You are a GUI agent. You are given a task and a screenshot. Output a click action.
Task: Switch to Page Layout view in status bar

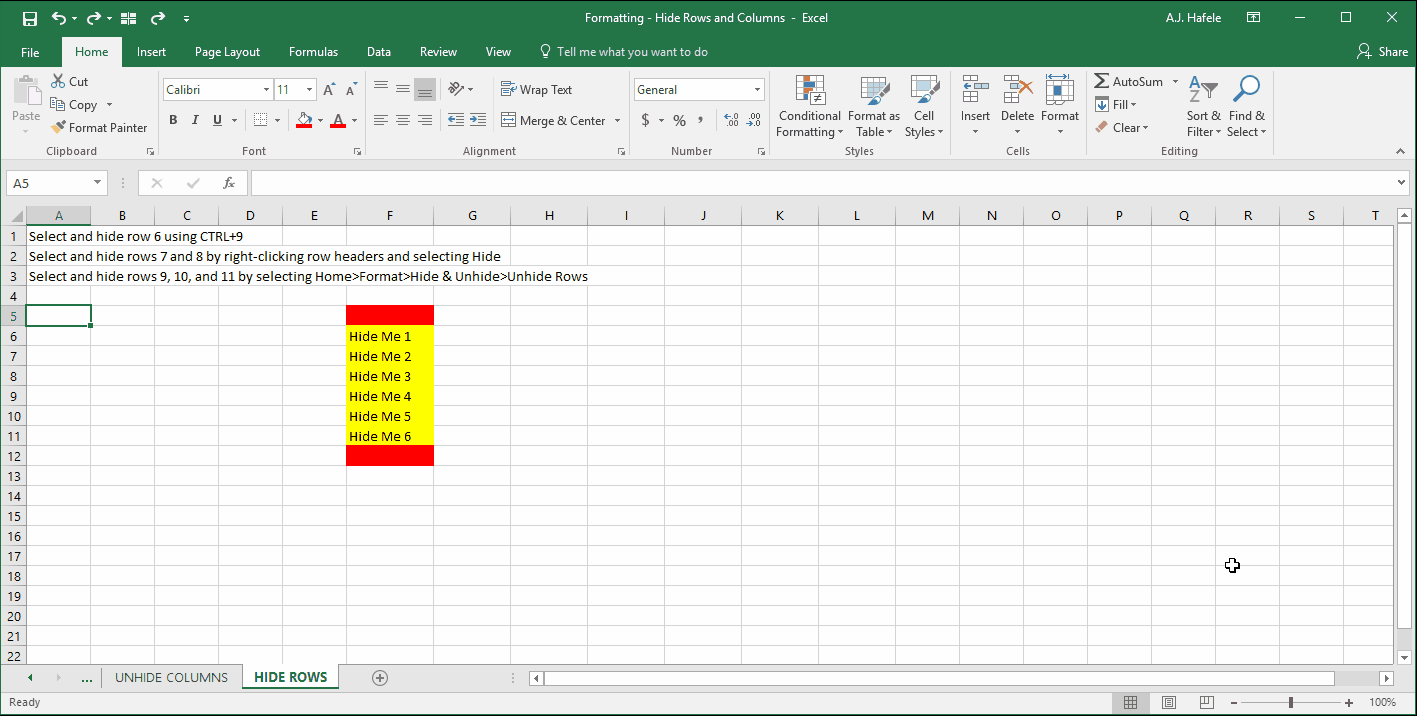(1168, 702)
